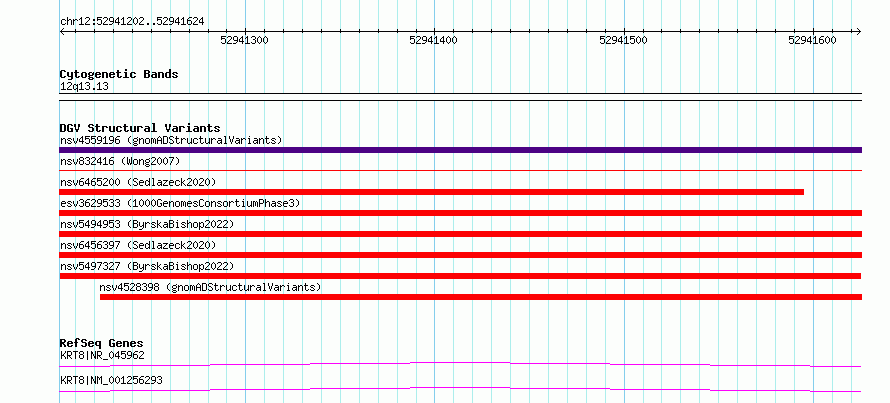Click ruler position 52941600

pyautogui.click(x=812, y=41)
